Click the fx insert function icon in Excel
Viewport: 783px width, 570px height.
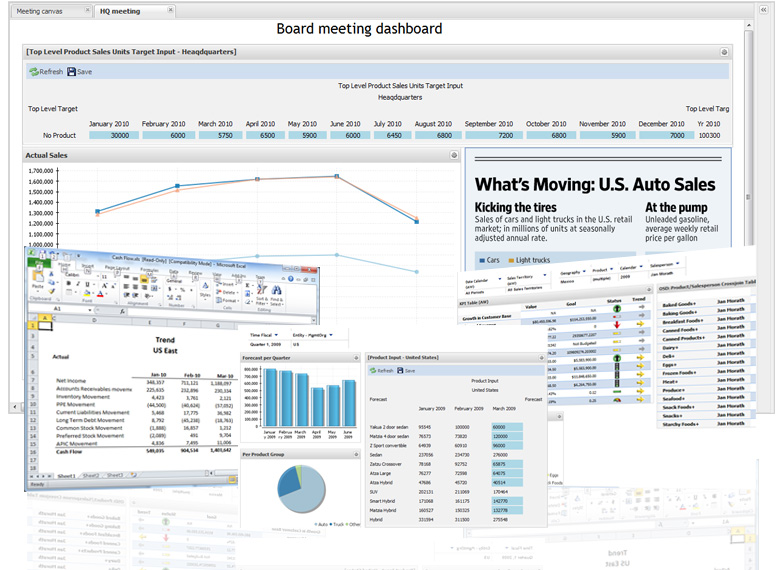[x=122, y=311]
